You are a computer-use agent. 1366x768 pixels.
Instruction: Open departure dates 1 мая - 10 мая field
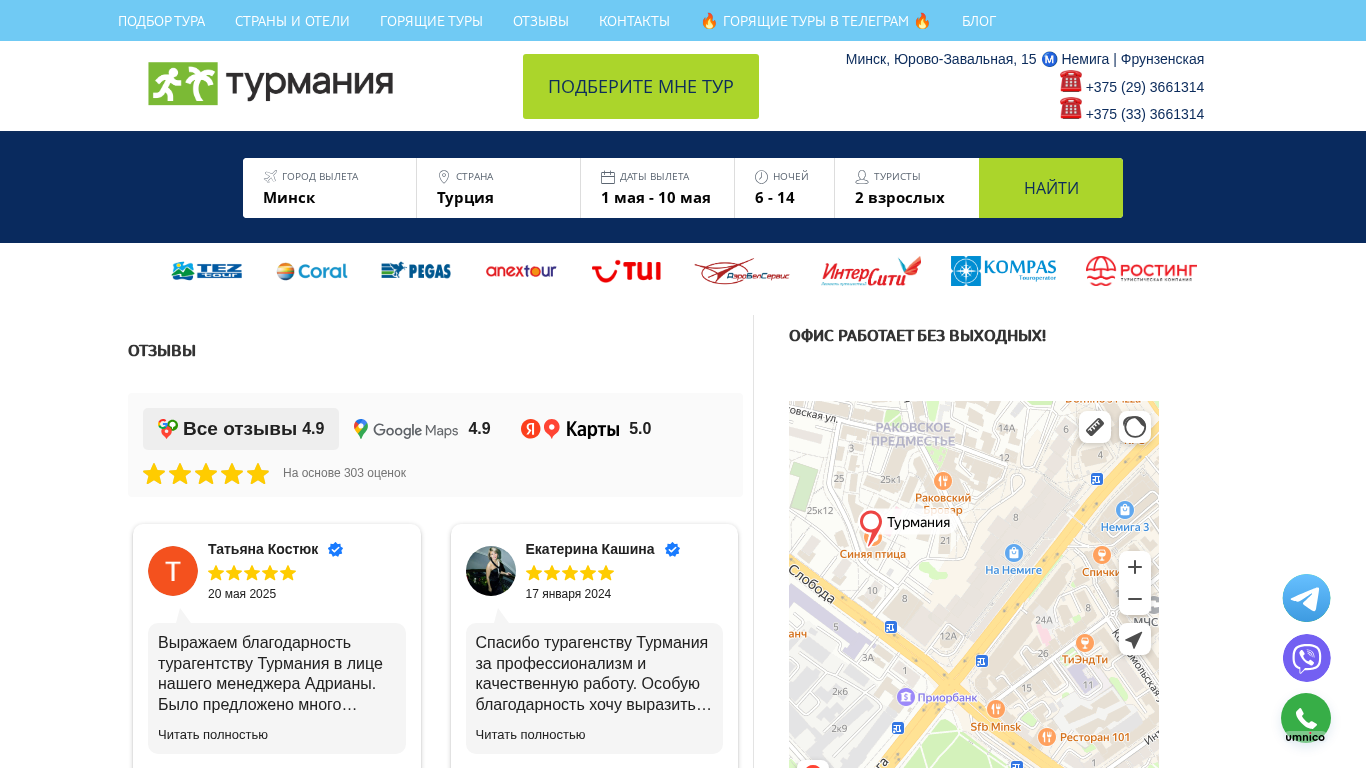pyautogui.click(x=658, y=188)
